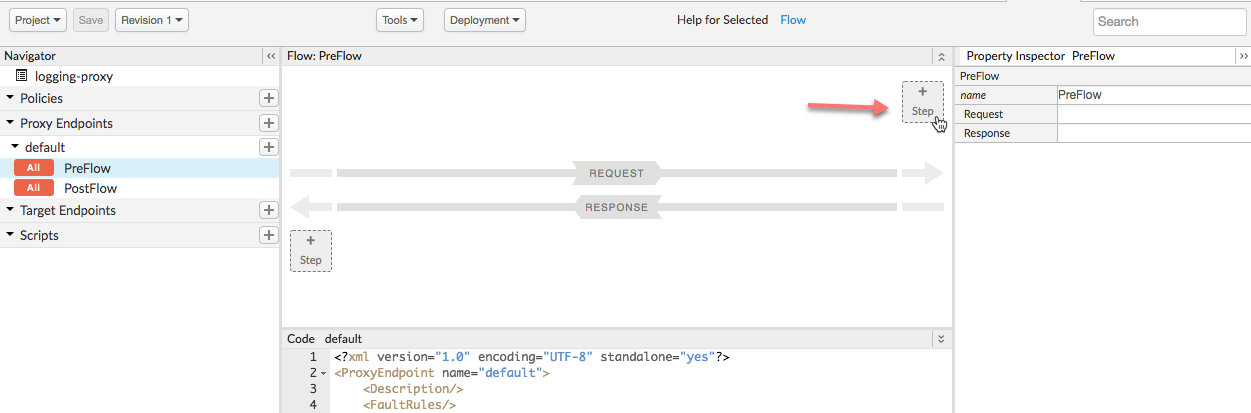The height and width of the screenshot is (413, 1251).
Task: Add a new proxy endpoint with plus icon
Action: [x=268, y=123]
